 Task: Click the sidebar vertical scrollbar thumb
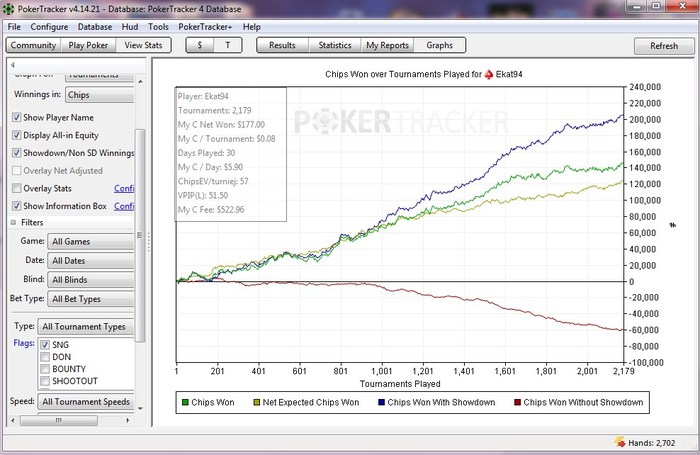coord(140,235)
